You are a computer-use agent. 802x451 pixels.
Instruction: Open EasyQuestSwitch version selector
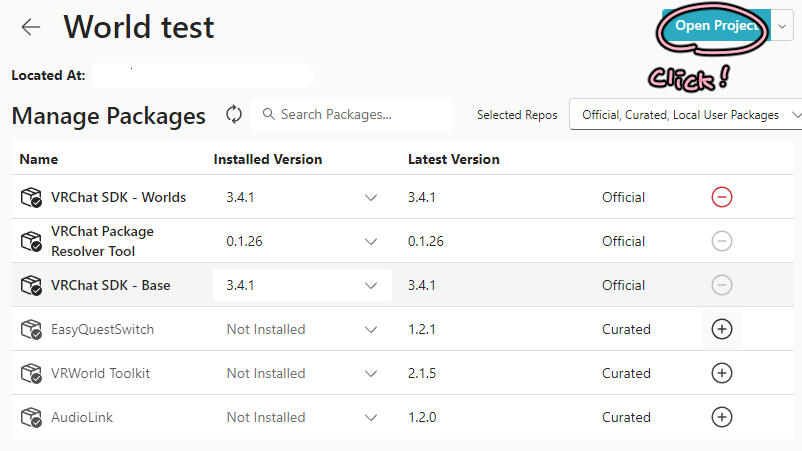pyautogui.click(x=371, y=329)
